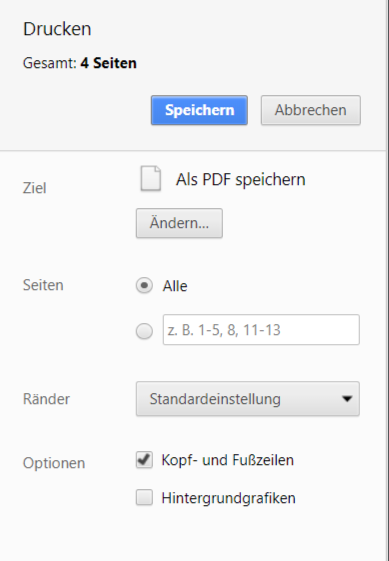Click the Seiten section label
The height and width of the screenshot is (561, 389).
[x=43, y=286]
